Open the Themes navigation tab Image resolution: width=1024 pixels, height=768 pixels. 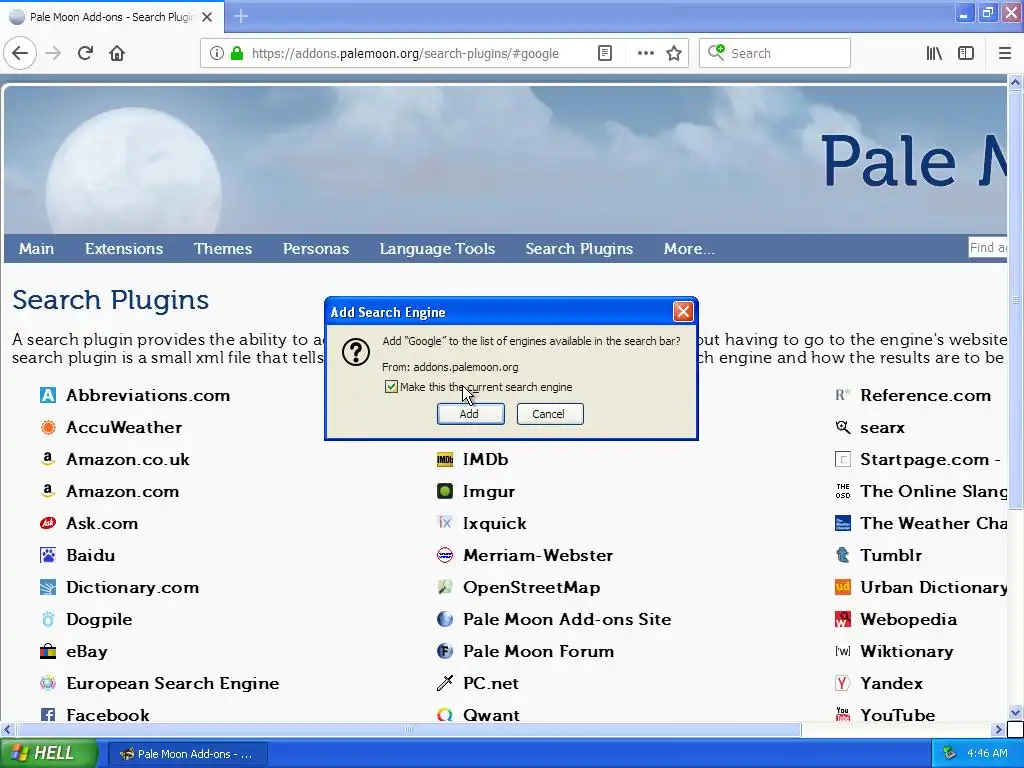point(223,249)
